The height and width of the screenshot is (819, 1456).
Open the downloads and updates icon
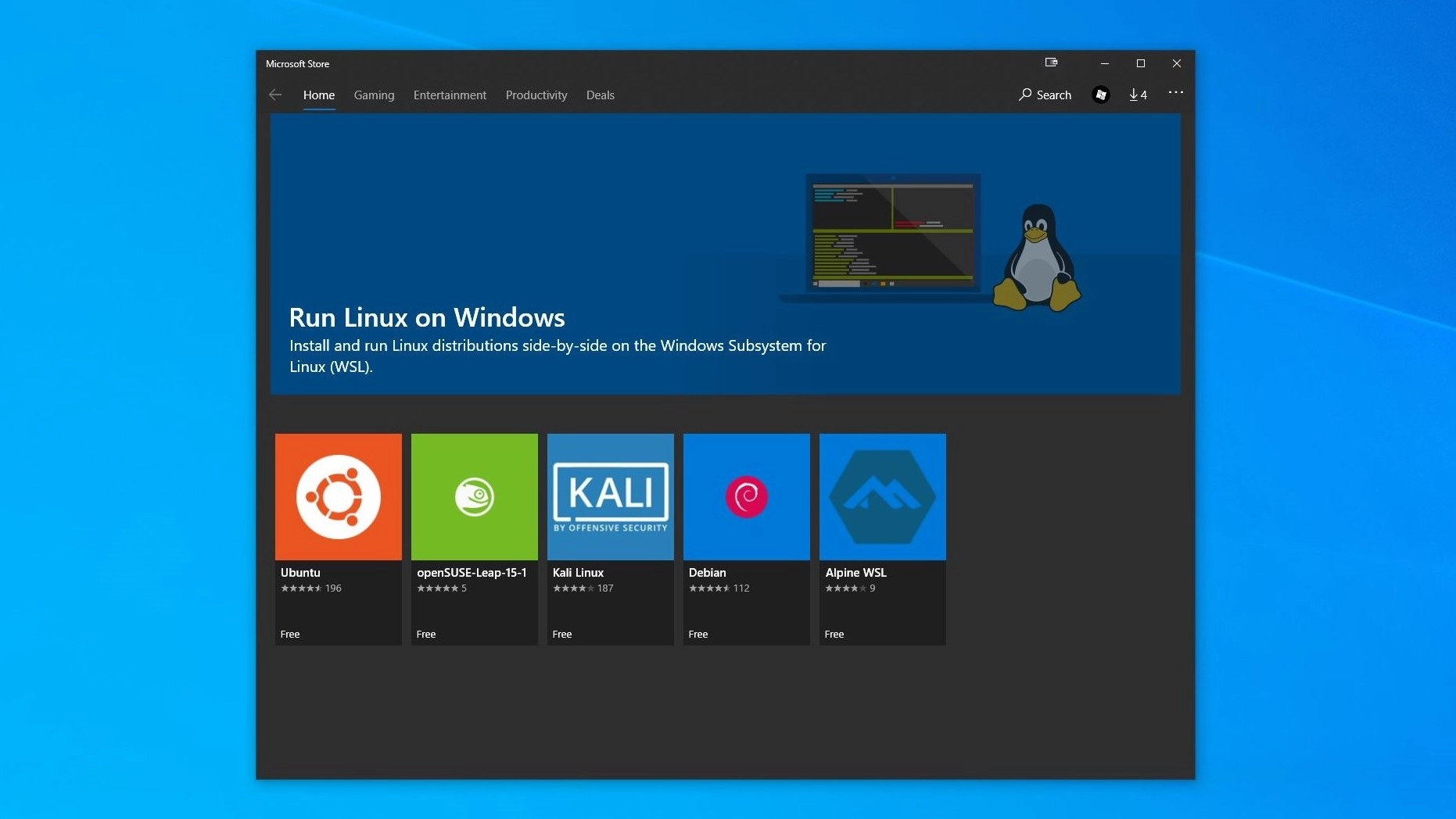(x=1138, y=95)
